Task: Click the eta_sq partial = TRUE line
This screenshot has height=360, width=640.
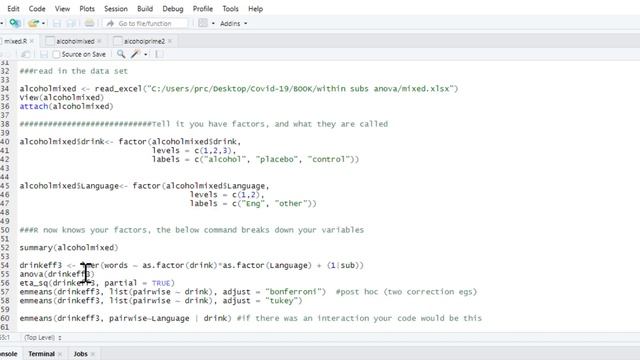Action: [97, 283]
